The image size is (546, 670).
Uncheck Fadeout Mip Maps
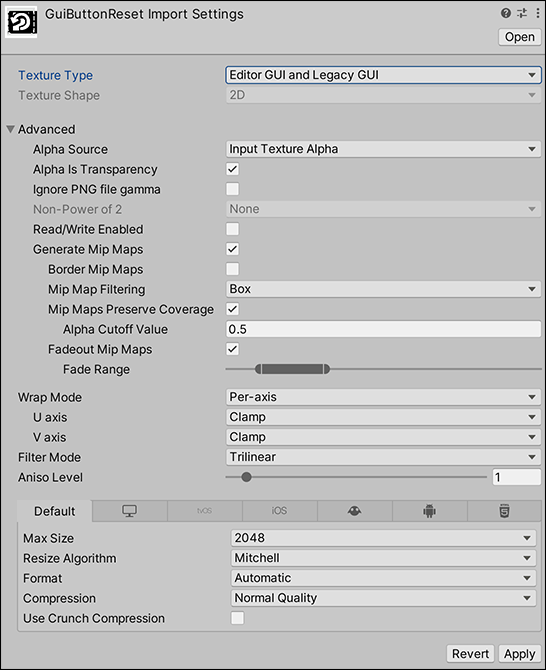pyautogui.click(x=233, y=349)
